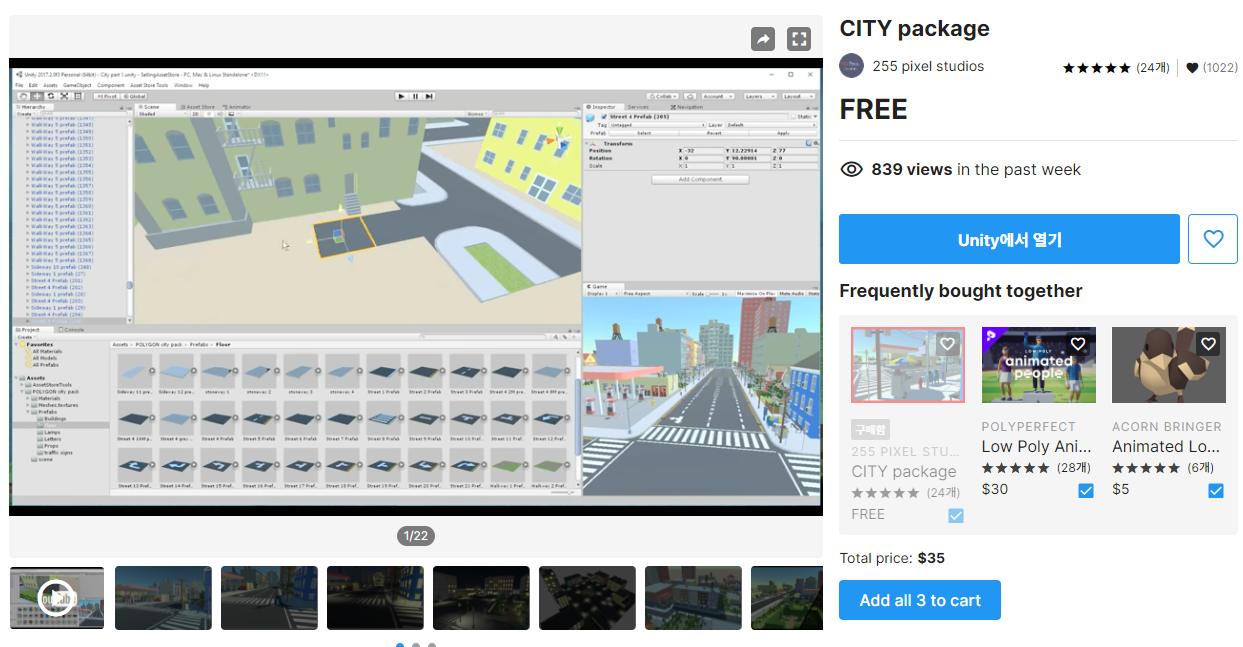The width and height of the screenshot is (1243, 647).
Task: Open the ACORN BRINGER publisher link
Action: point(1167,427)
